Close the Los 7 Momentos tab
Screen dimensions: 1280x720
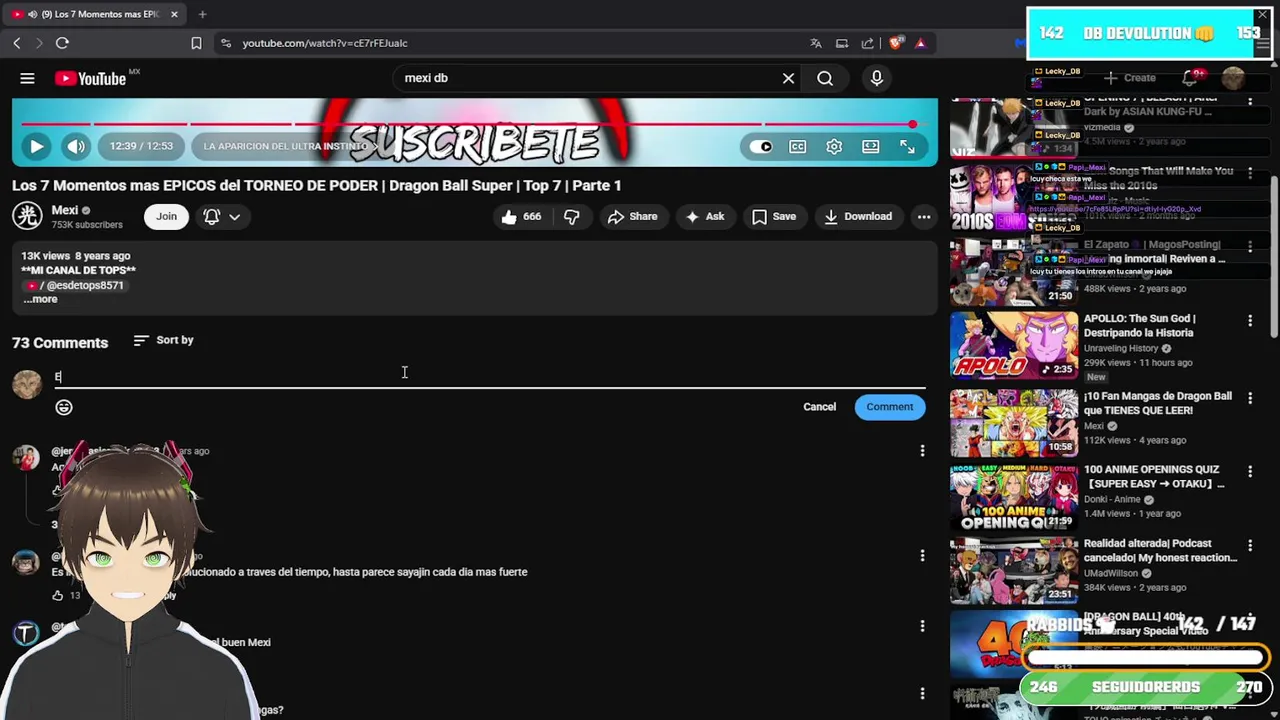click(x=174, y=14)
